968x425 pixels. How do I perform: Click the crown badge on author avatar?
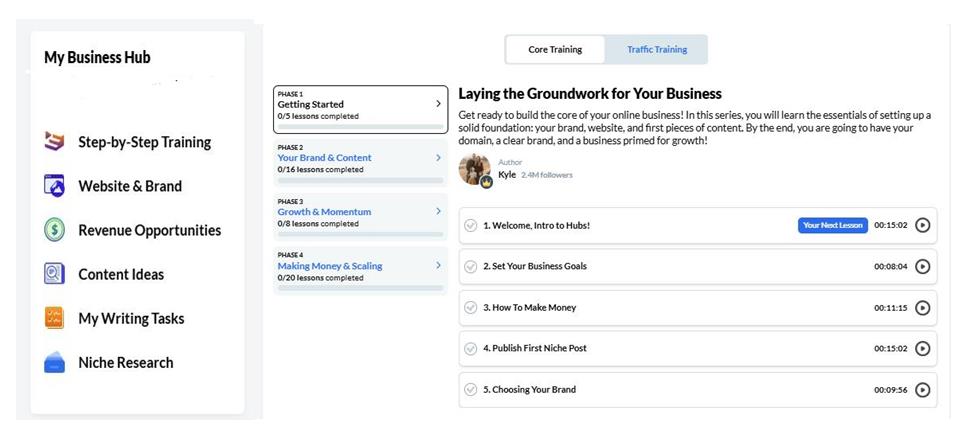click(x=486, y=183)
